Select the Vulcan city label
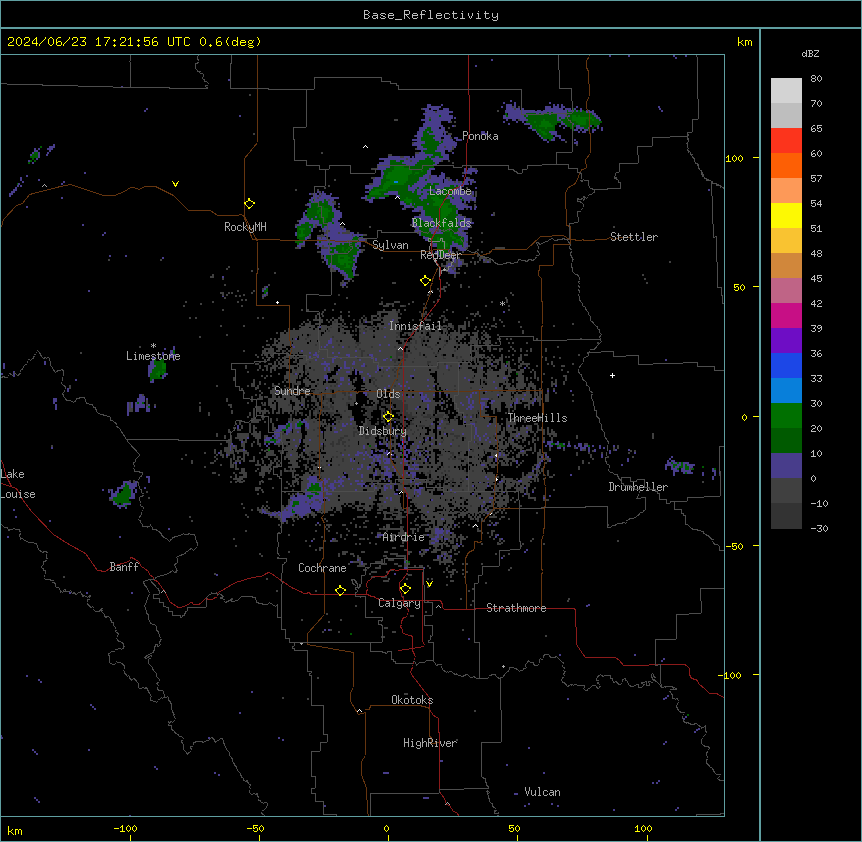This screenshot has height=842, width=862. pos(542,792)
